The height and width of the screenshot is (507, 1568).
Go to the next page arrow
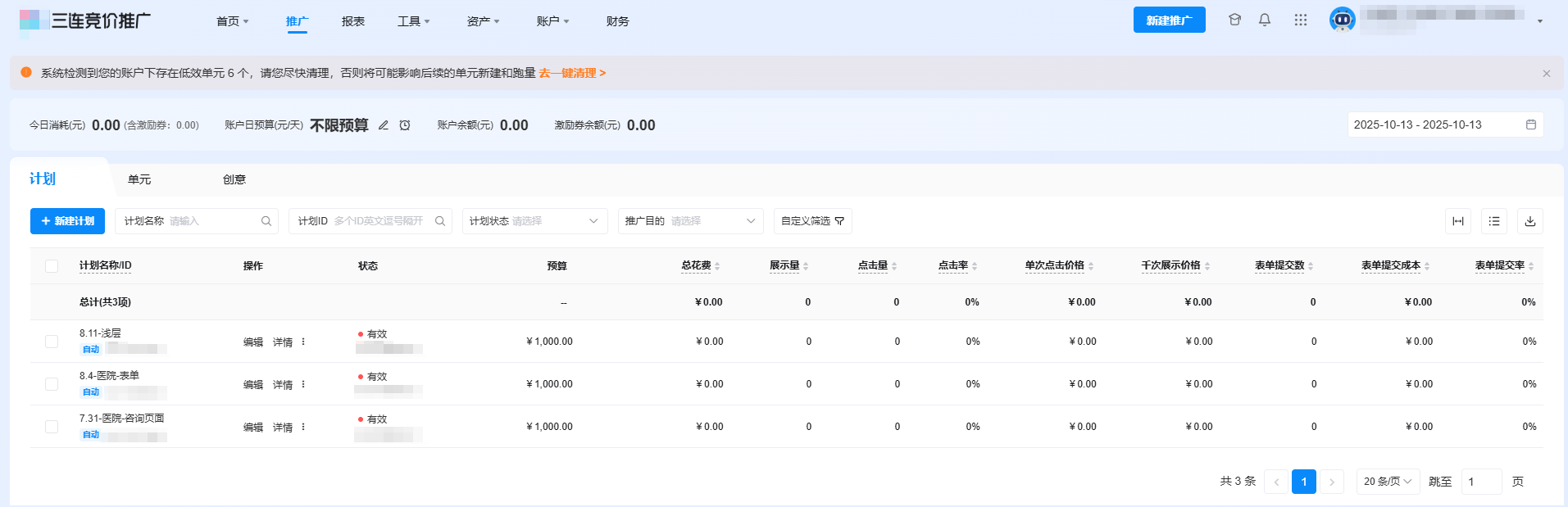click(x=1332, y=482)
